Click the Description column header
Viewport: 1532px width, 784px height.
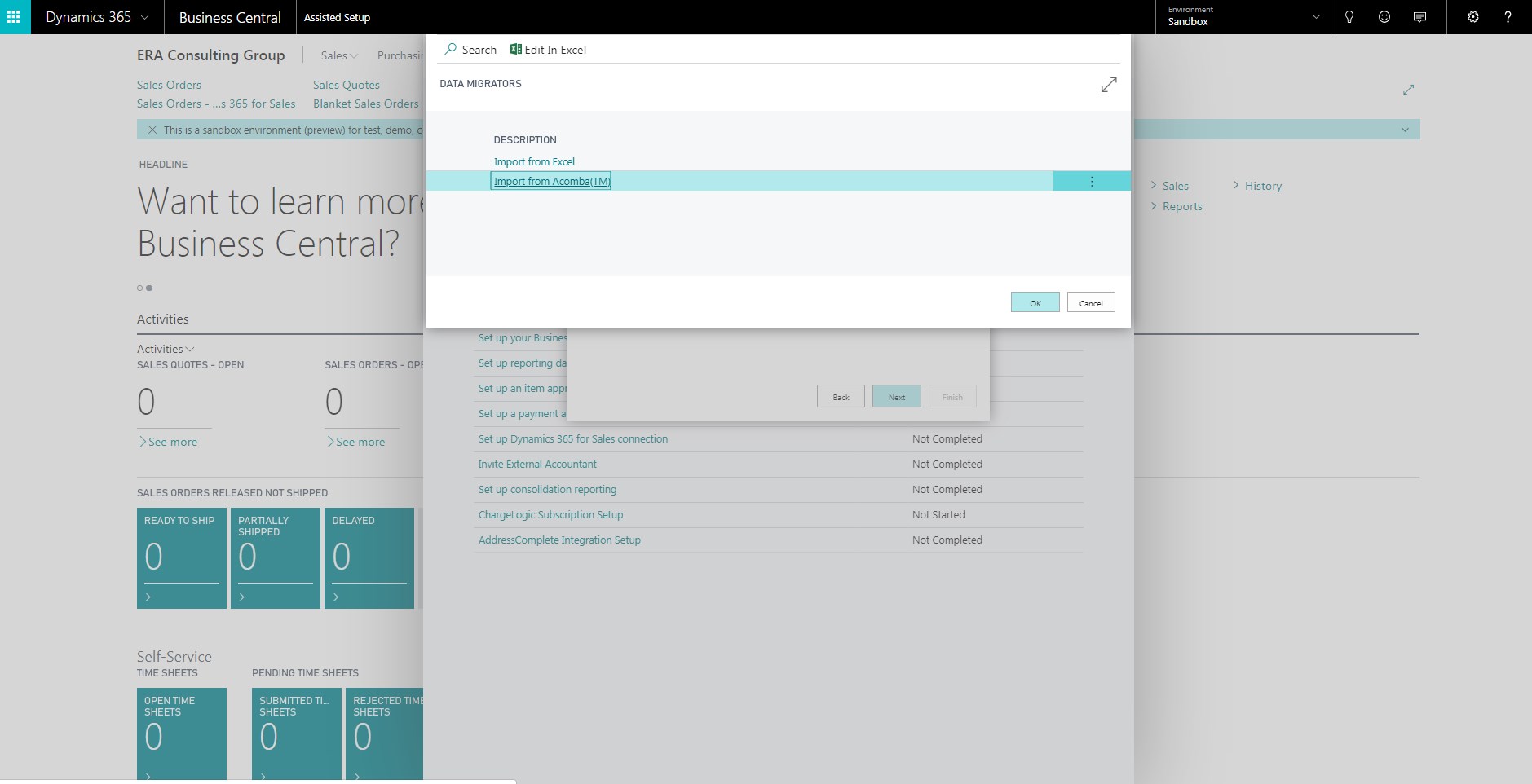click(x=525, y=140)
